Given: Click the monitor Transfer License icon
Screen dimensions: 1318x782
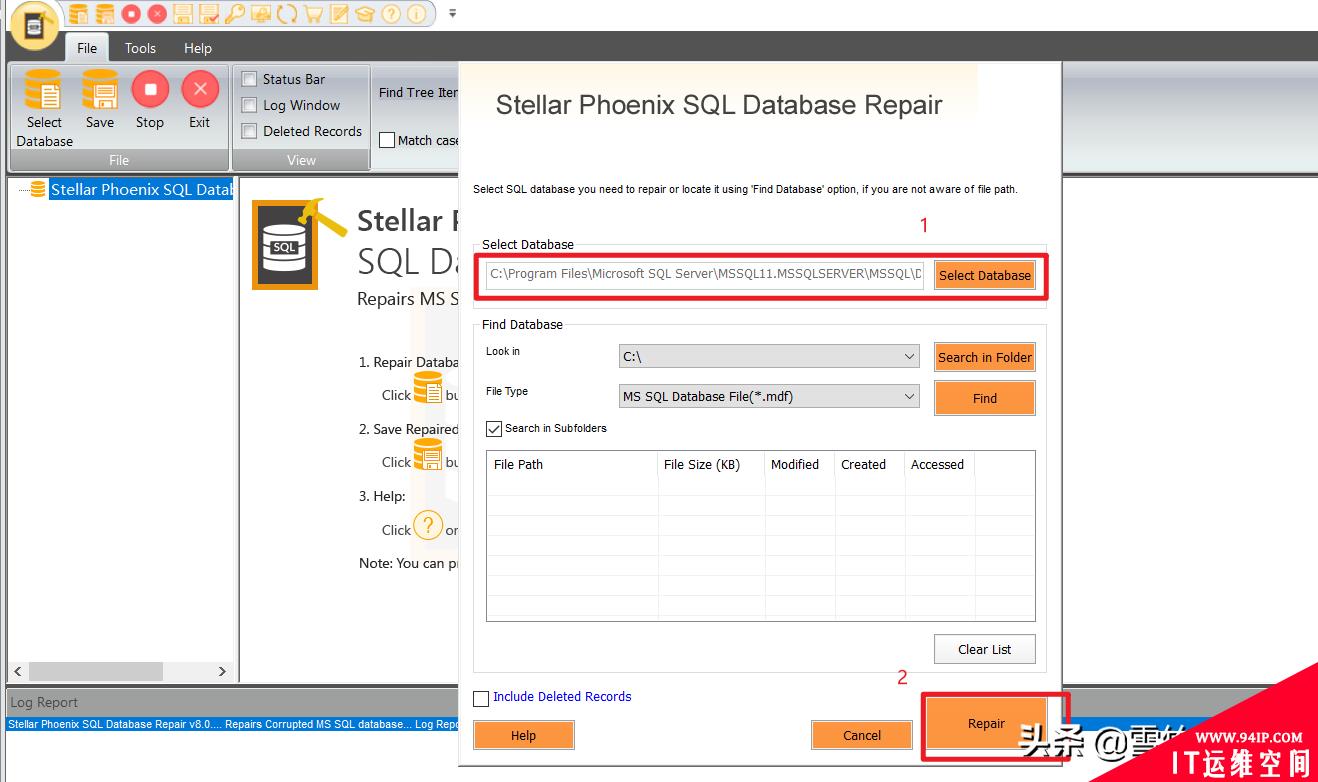Looking at the screenshot, I should (261, 14).
